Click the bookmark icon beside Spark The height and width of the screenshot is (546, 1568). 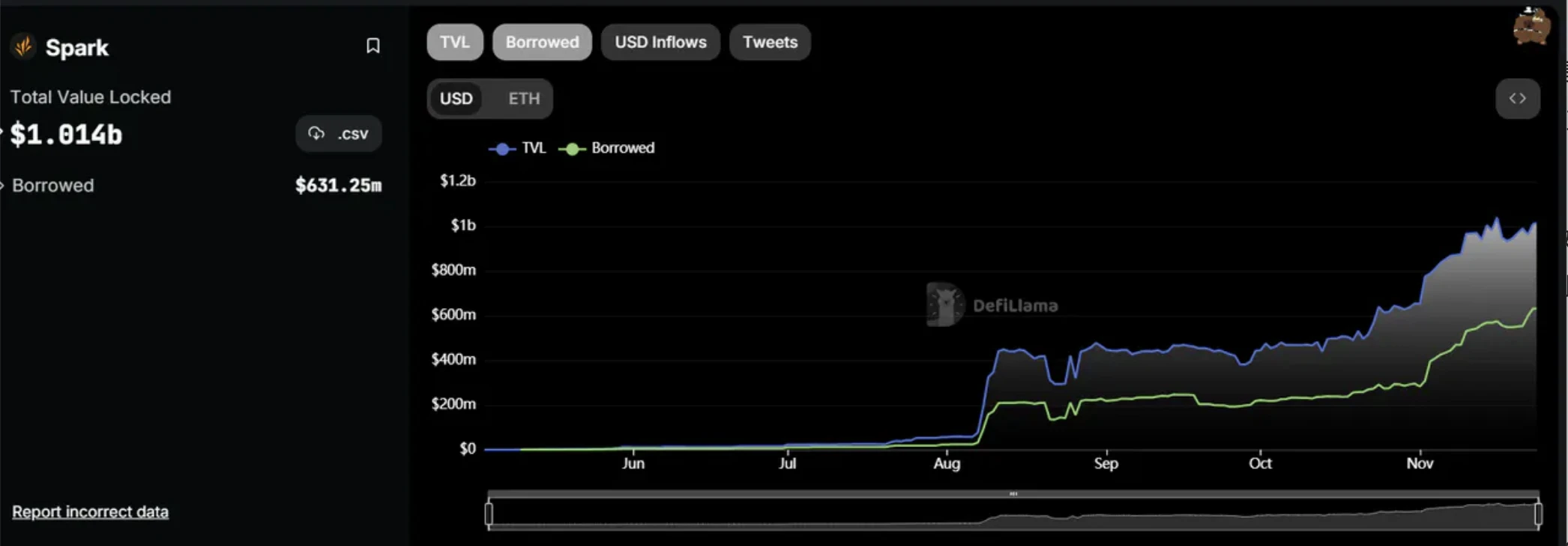pos(373,46)
